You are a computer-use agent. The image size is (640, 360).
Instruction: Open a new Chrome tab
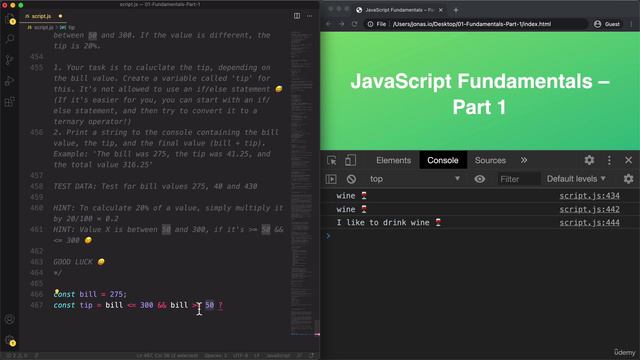tap(456, 10)
